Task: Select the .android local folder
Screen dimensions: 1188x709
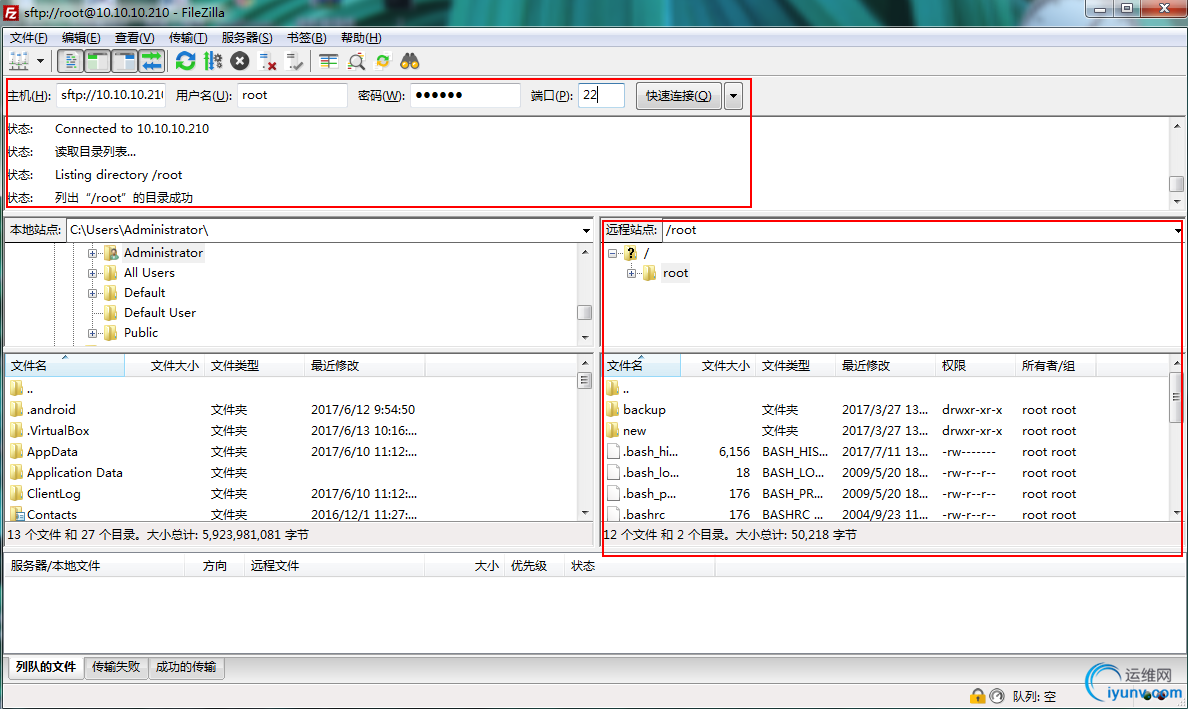Action: click(x=52, y=410)
